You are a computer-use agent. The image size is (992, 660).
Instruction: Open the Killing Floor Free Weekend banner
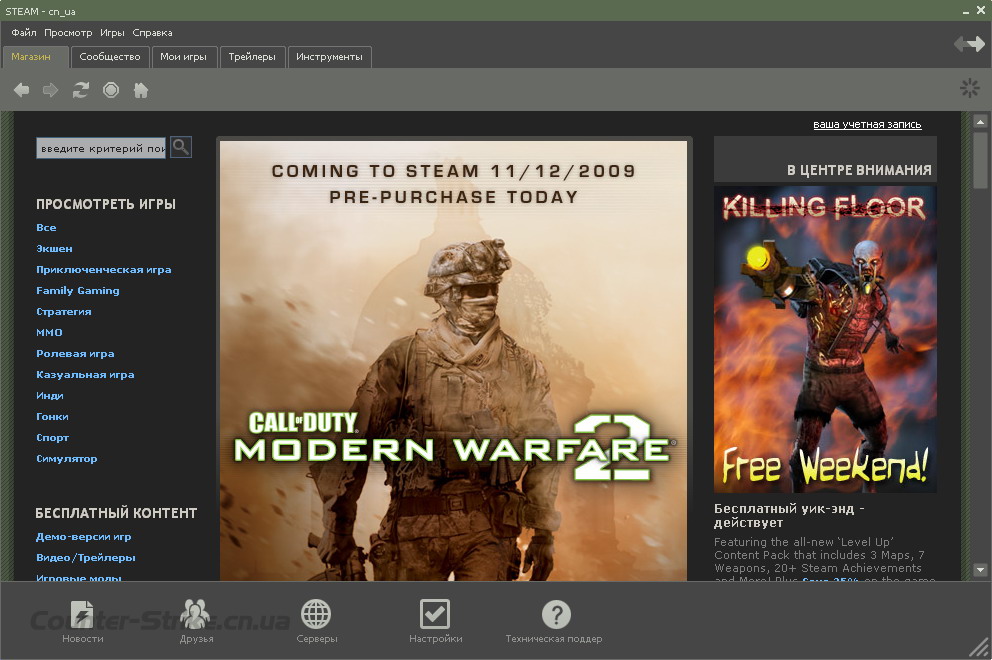[x=825, y=339]
